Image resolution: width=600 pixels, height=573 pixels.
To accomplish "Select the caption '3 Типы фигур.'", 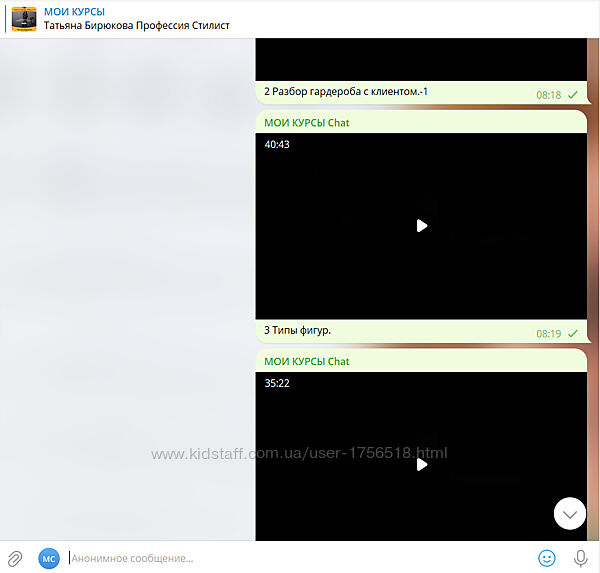I will tap(297, 330).
